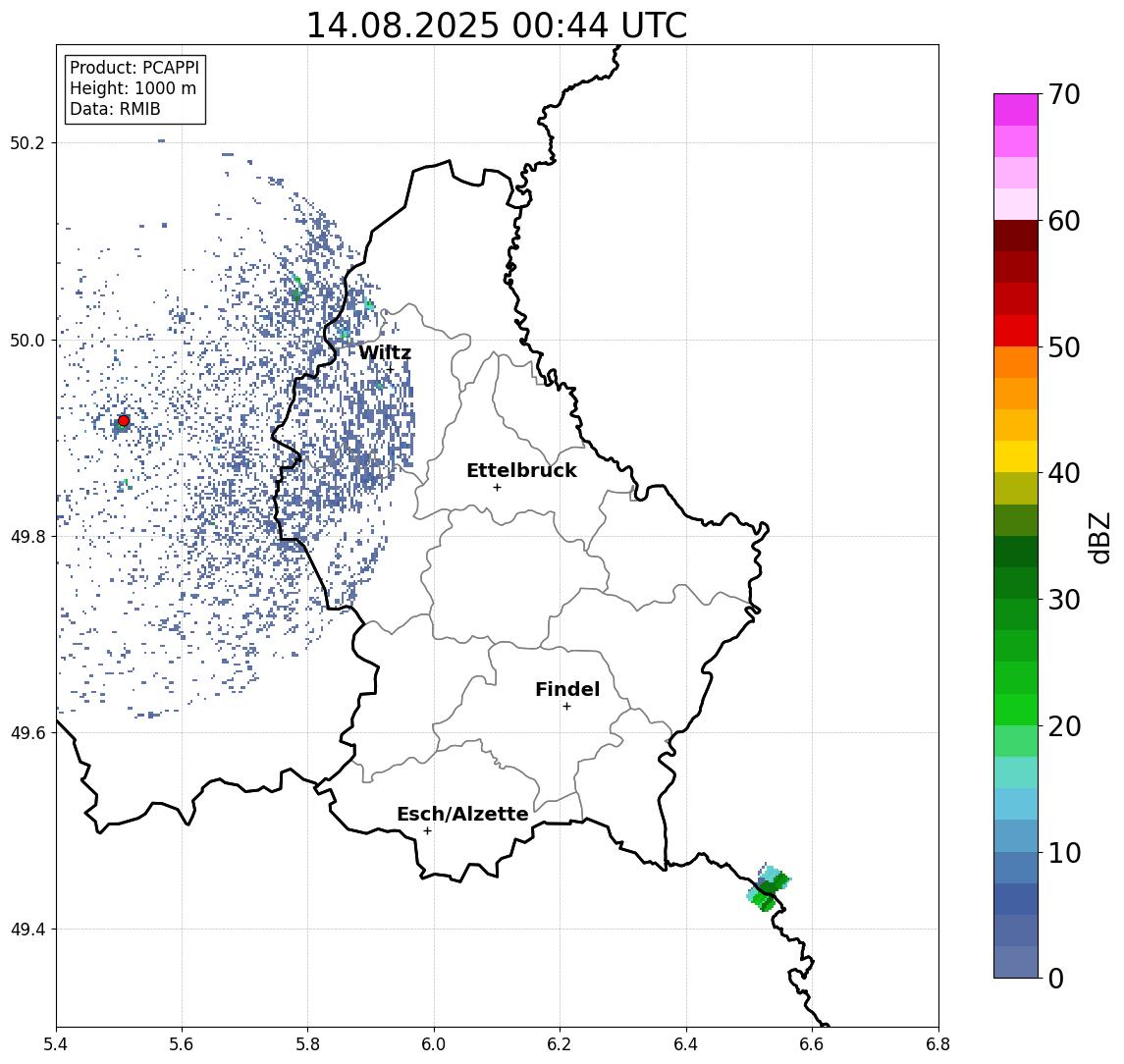1124x1064 pixels.
Task: Click the light cyan colorbar segment above 10
Action: pos(1016,804)
